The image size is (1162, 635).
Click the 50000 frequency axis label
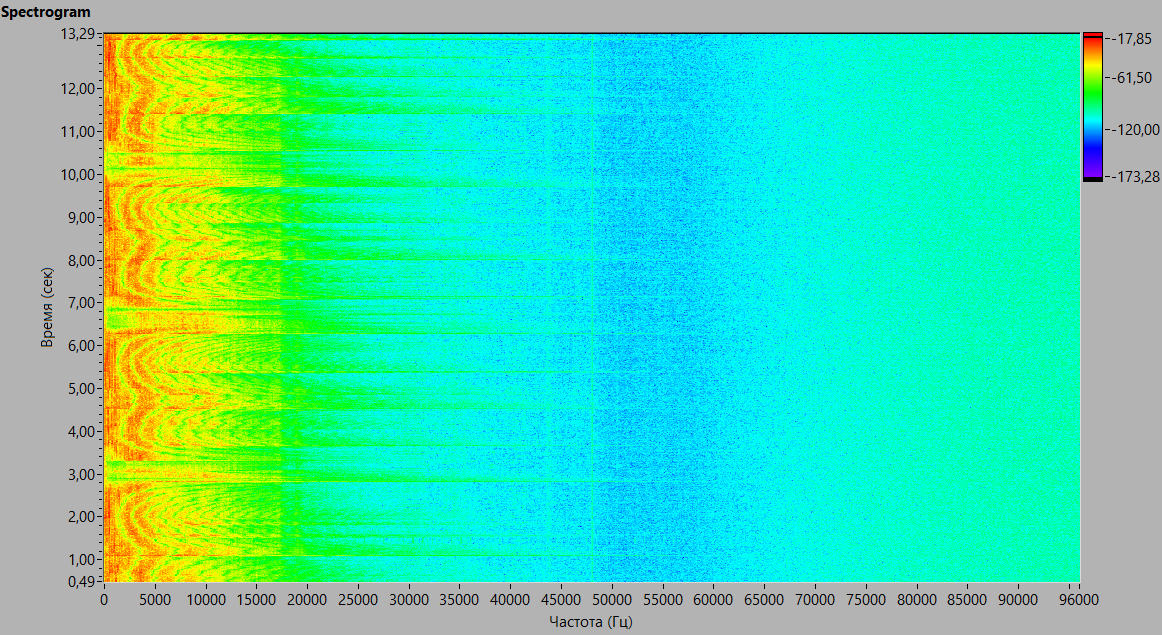click(612, 599)
